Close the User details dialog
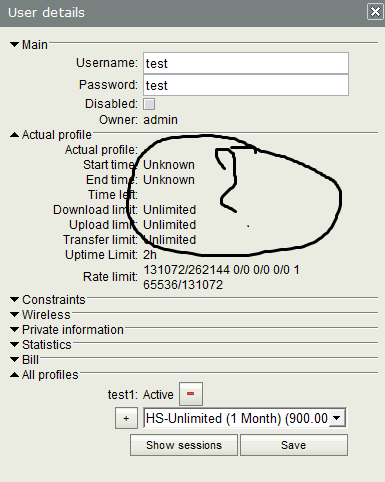 coord(375,12)
